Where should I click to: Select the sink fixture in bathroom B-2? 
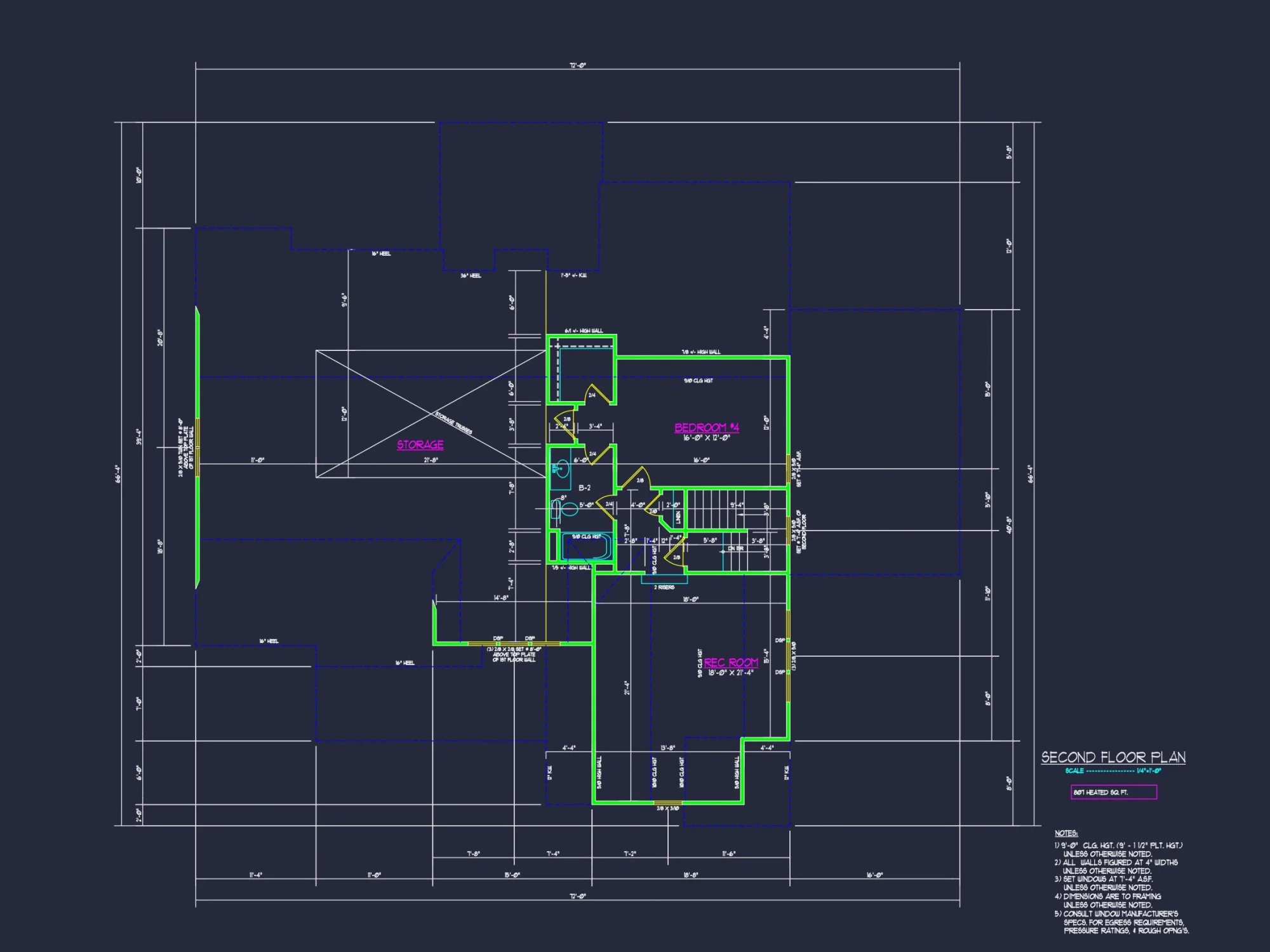click(563, 468)
